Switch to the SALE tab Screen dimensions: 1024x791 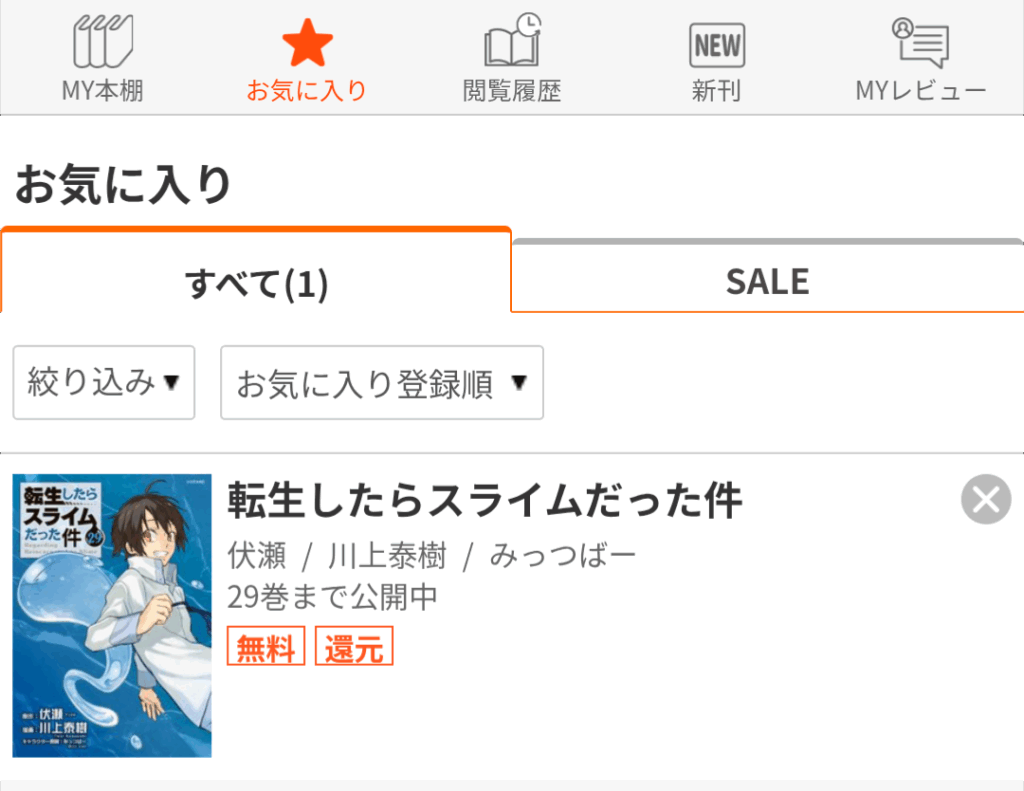pos(767,282)
